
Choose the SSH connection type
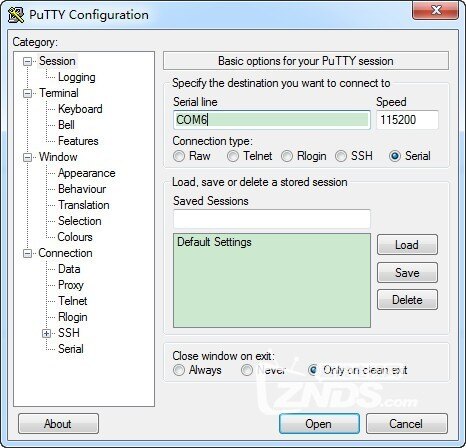[x=341, y=156]
